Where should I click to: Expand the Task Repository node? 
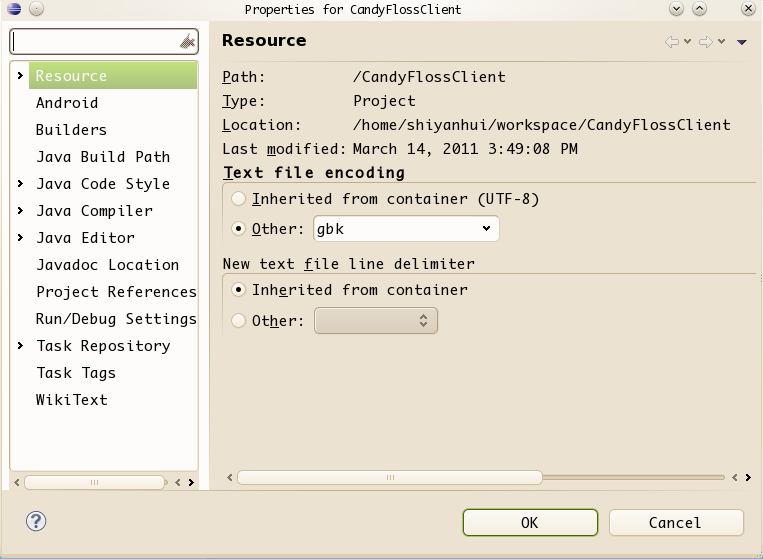point(20,346)
